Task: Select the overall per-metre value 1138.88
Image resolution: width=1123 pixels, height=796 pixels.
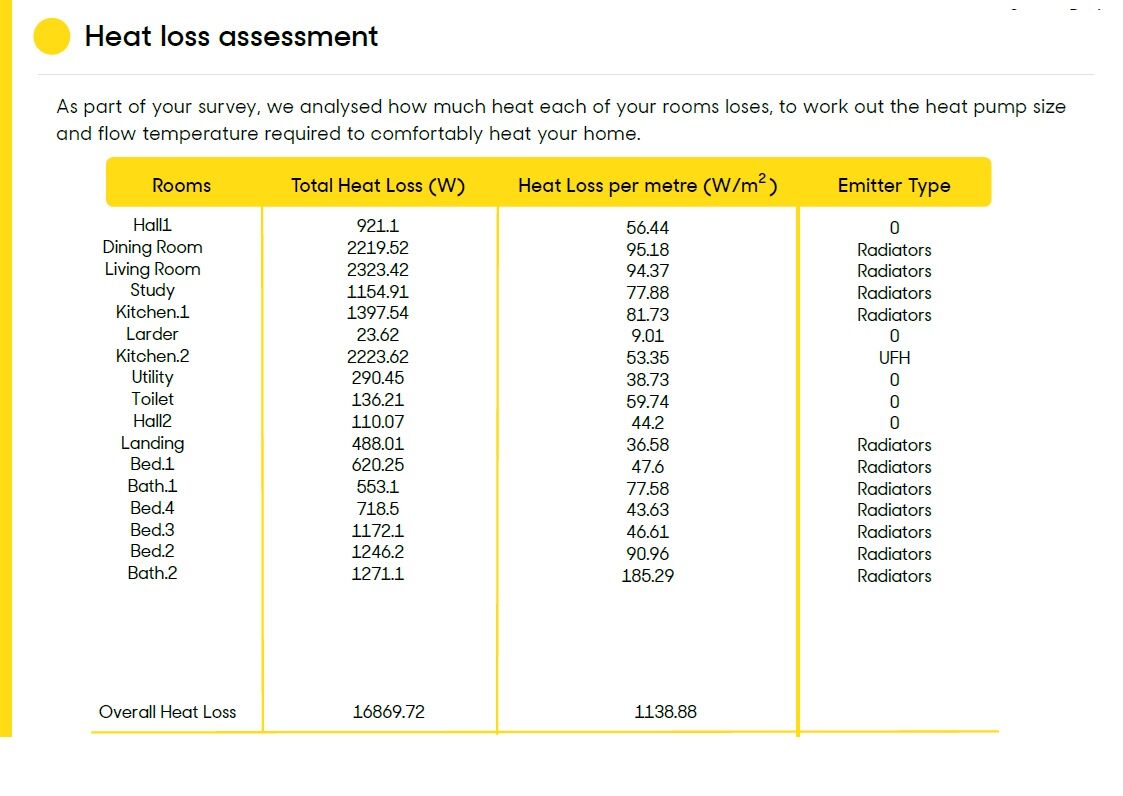Action: pos(665,712)
